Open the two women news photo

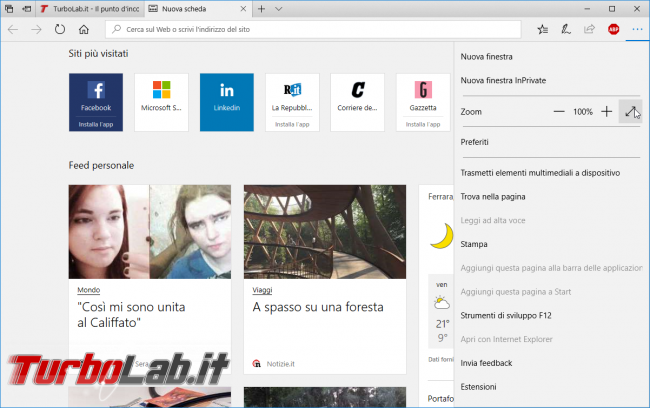[150, 232]
